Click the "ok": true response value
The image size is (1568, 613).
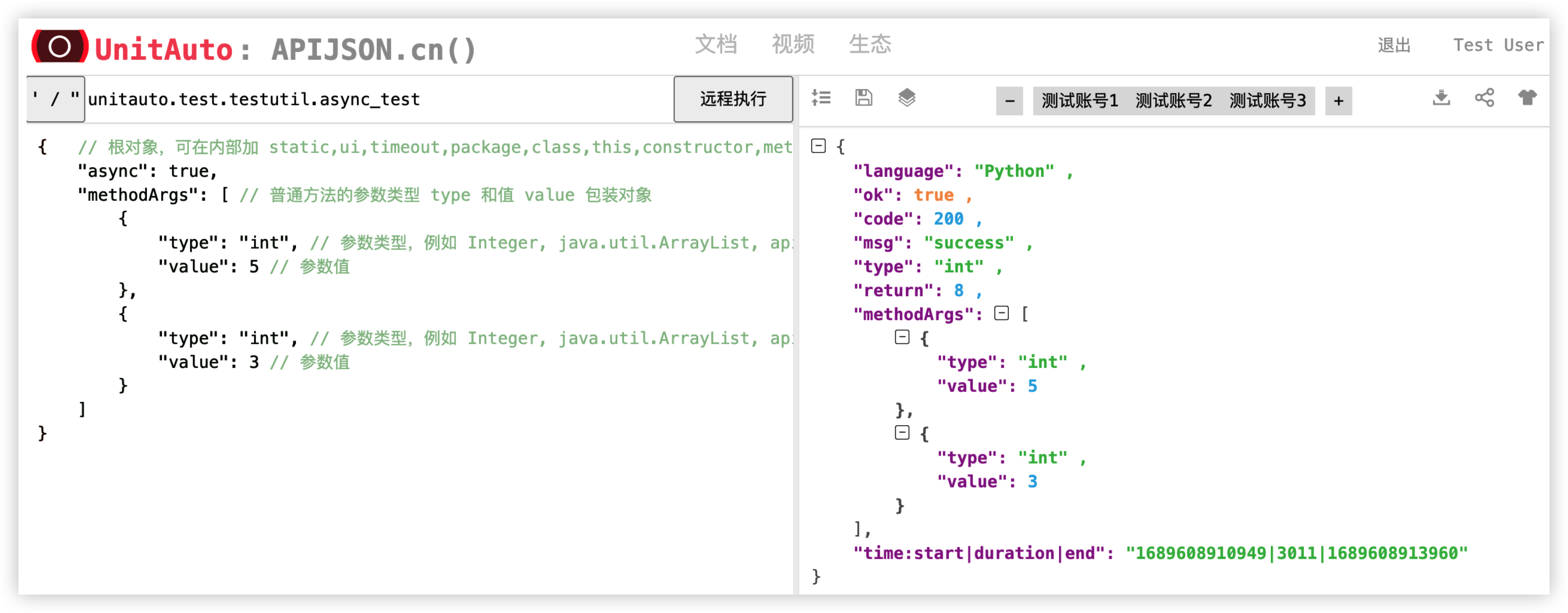pos(933,195)
